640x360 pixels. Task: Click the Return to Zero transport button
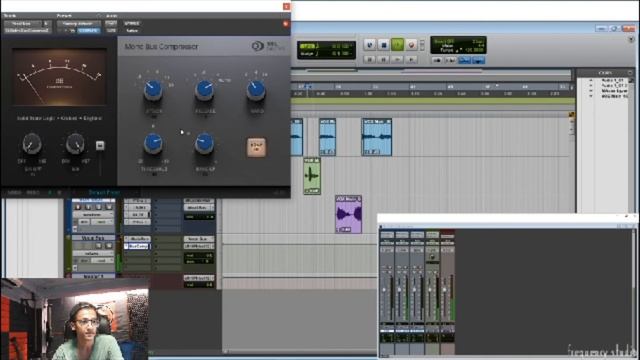(x=370, y=44)
